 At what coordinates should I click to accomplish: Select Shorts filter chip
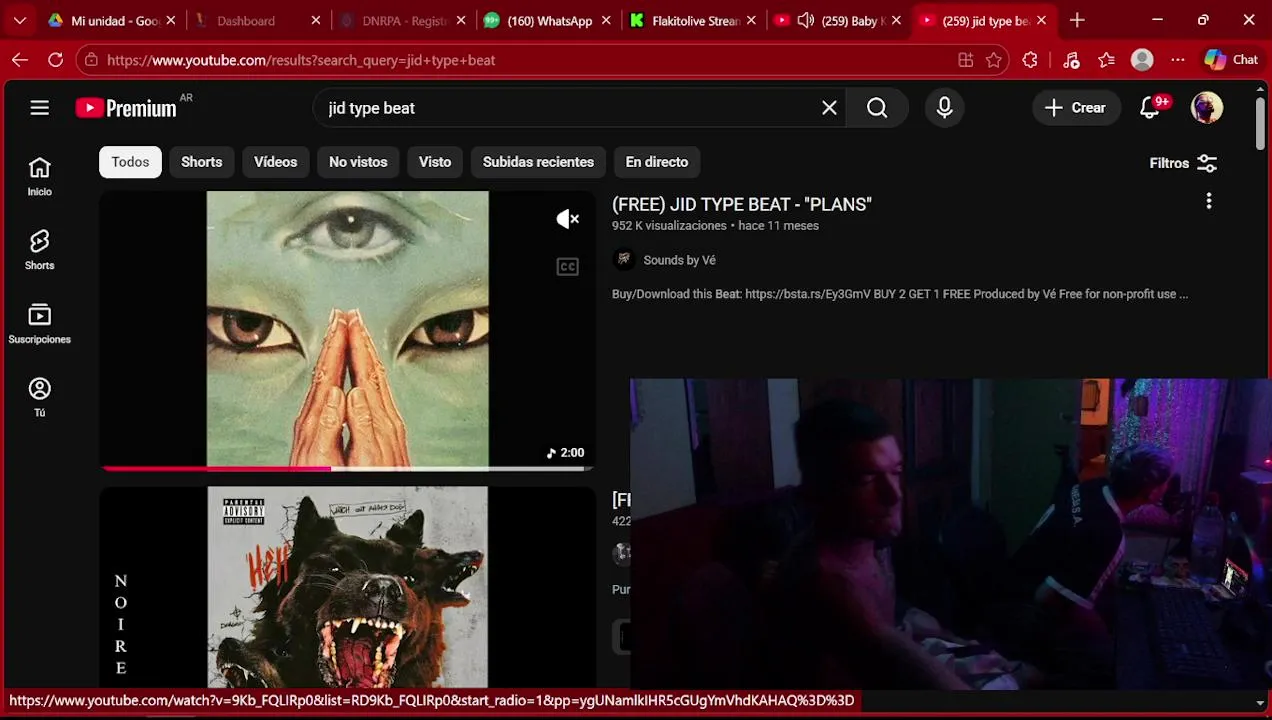[x=201, y=162]
